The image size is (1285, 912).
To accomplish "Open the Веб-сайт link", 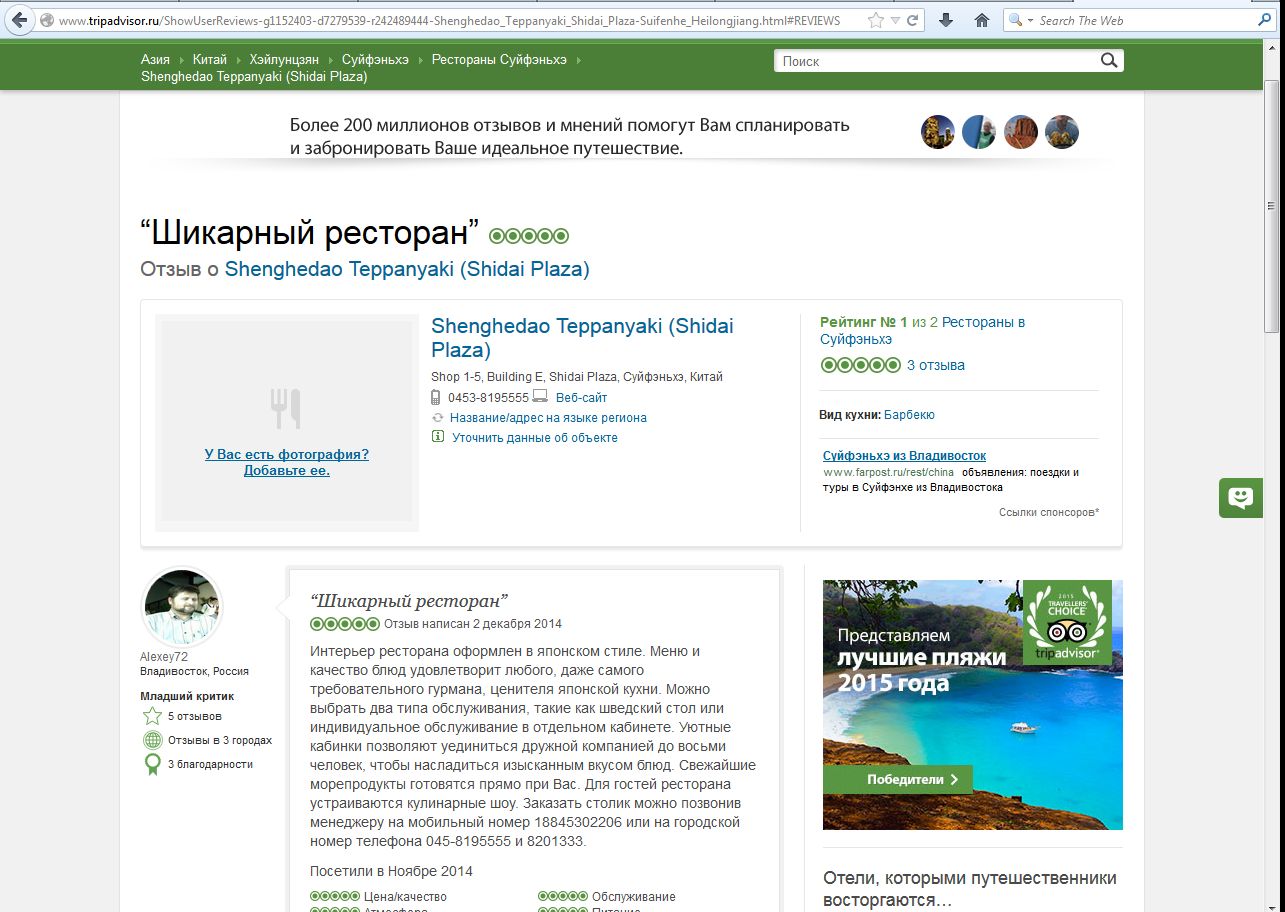I will tap(581, 397).
